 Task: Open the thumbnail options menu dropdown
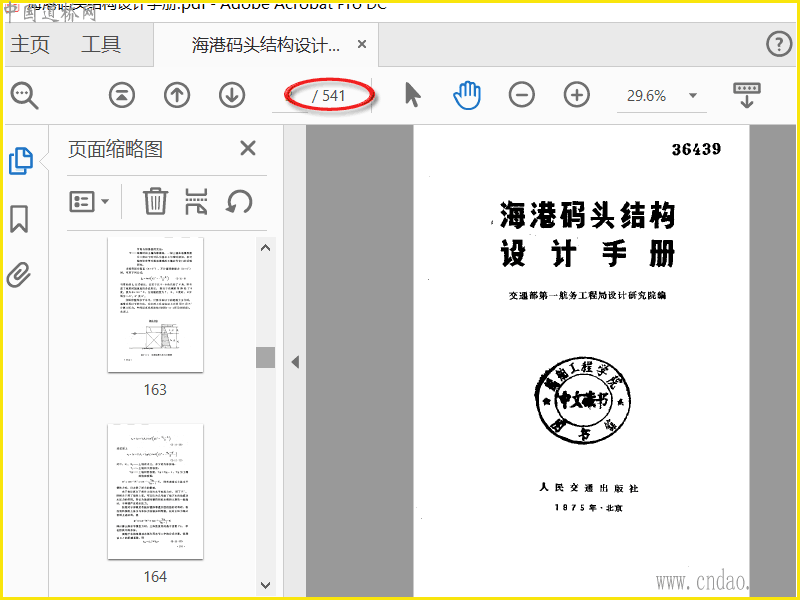tap(89, 202)
